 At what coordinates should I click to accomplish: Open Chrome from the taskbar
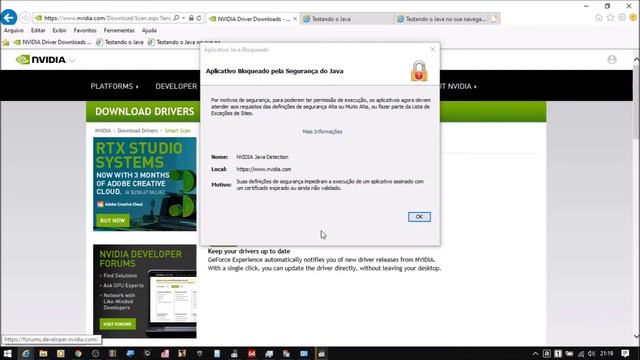tap(78, 353)
